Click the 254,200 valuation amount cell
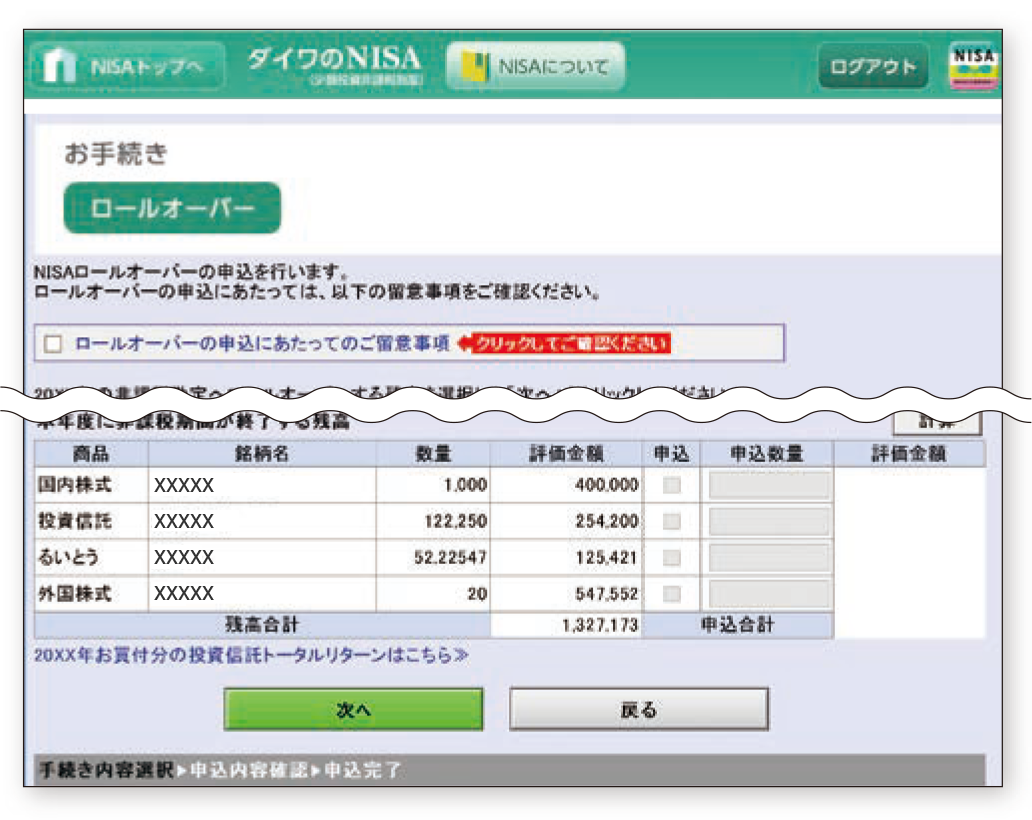 (566, 522)
